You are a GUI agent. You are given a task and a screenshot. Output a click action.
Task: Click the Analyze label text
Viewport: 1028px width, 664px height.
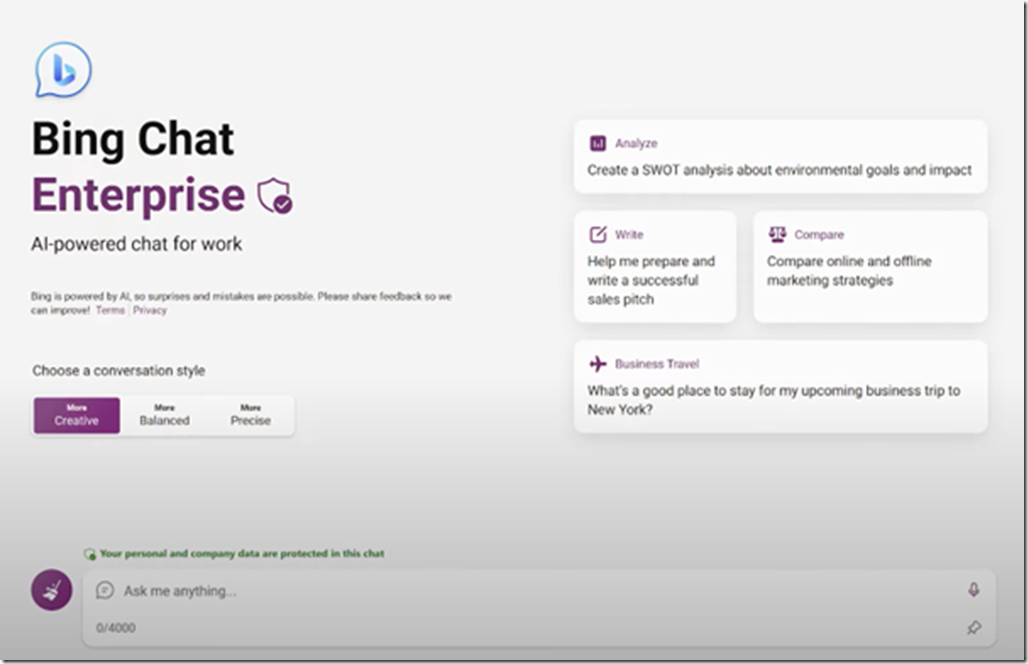pyautogui.click(x=636, y=144)
